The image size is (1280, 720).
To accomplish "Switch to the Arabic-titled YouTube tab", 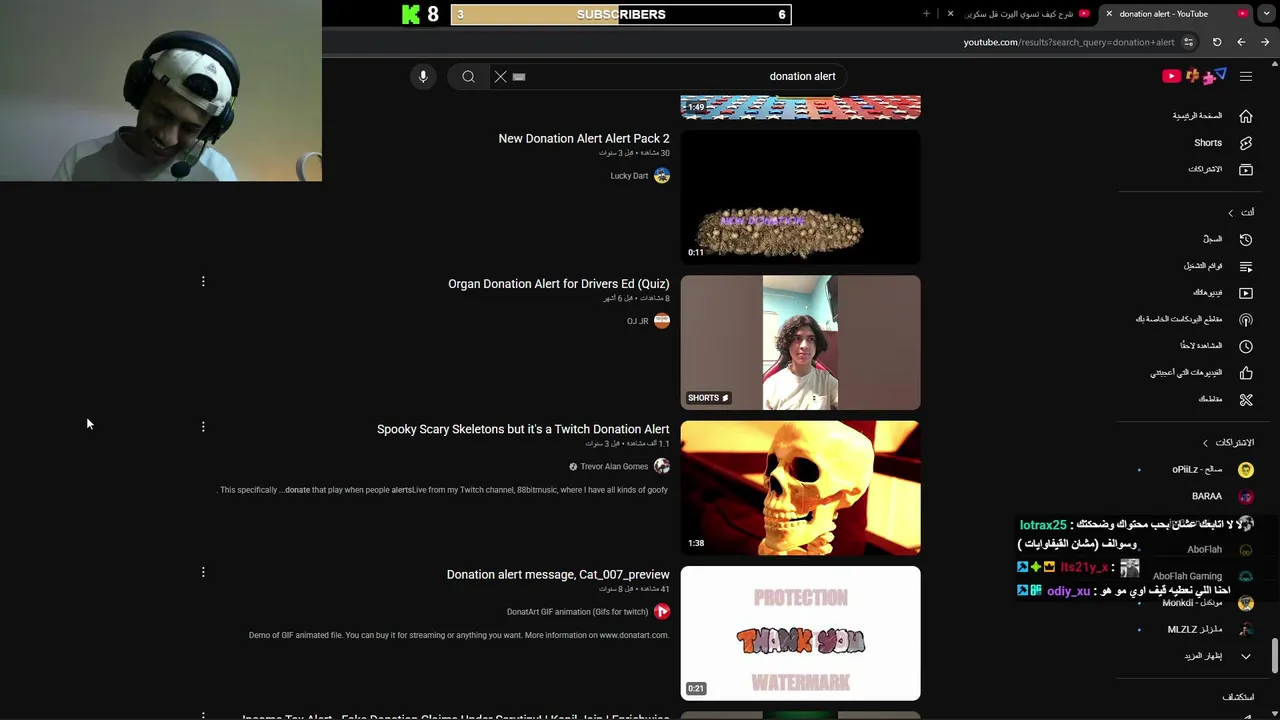I will pos(1018,14).
